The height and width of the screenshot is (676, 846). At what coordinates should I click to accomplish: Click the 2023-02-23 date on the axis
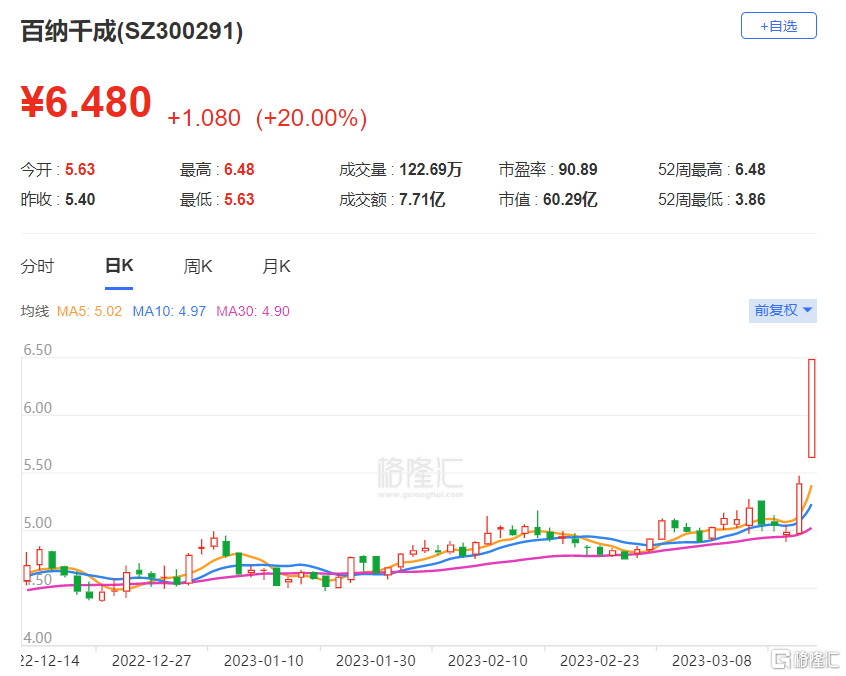click(x=599, y=660)
